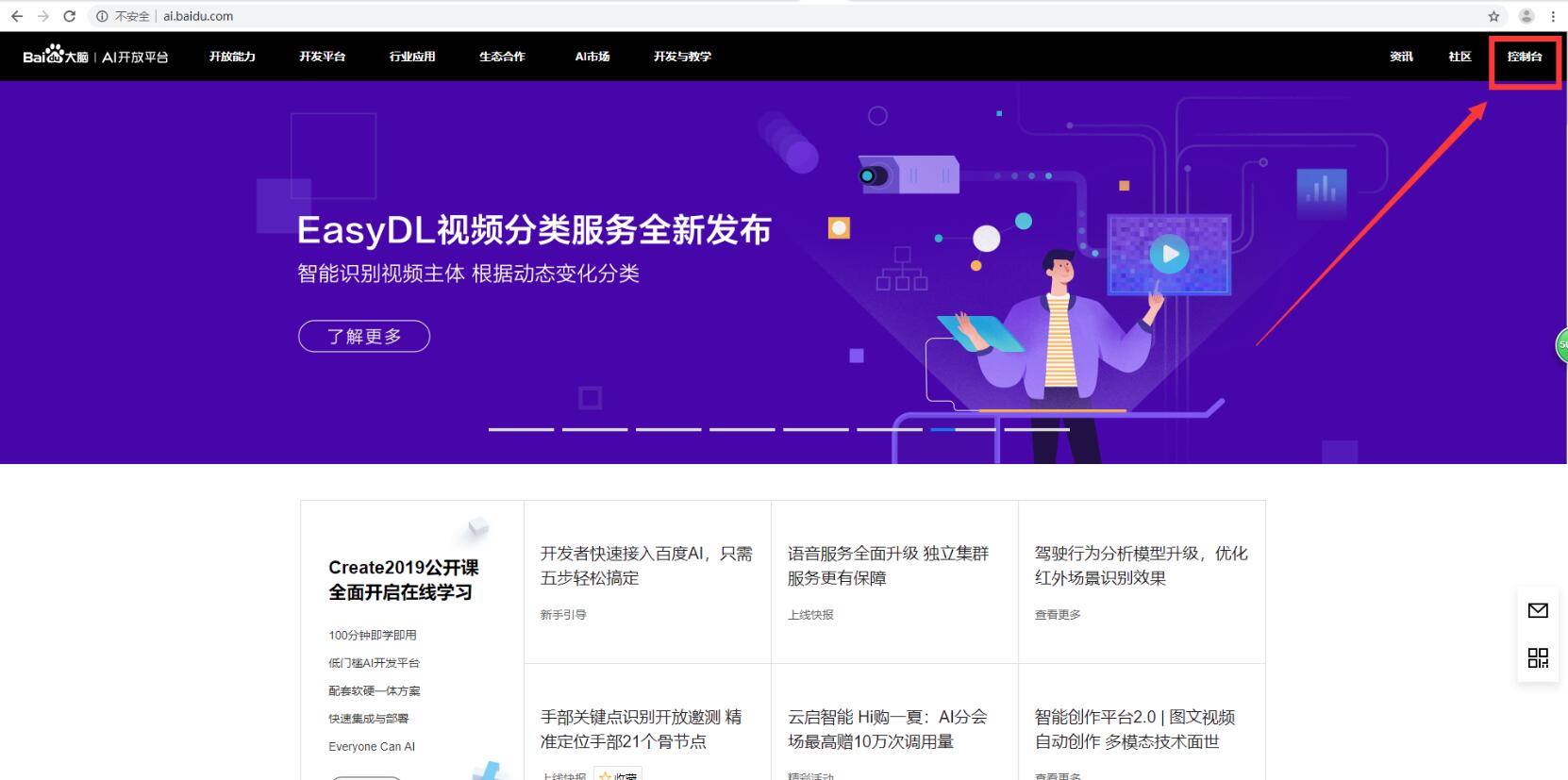
Task: Open the 开发与教学 navigation menu
Action: point(682,57)
